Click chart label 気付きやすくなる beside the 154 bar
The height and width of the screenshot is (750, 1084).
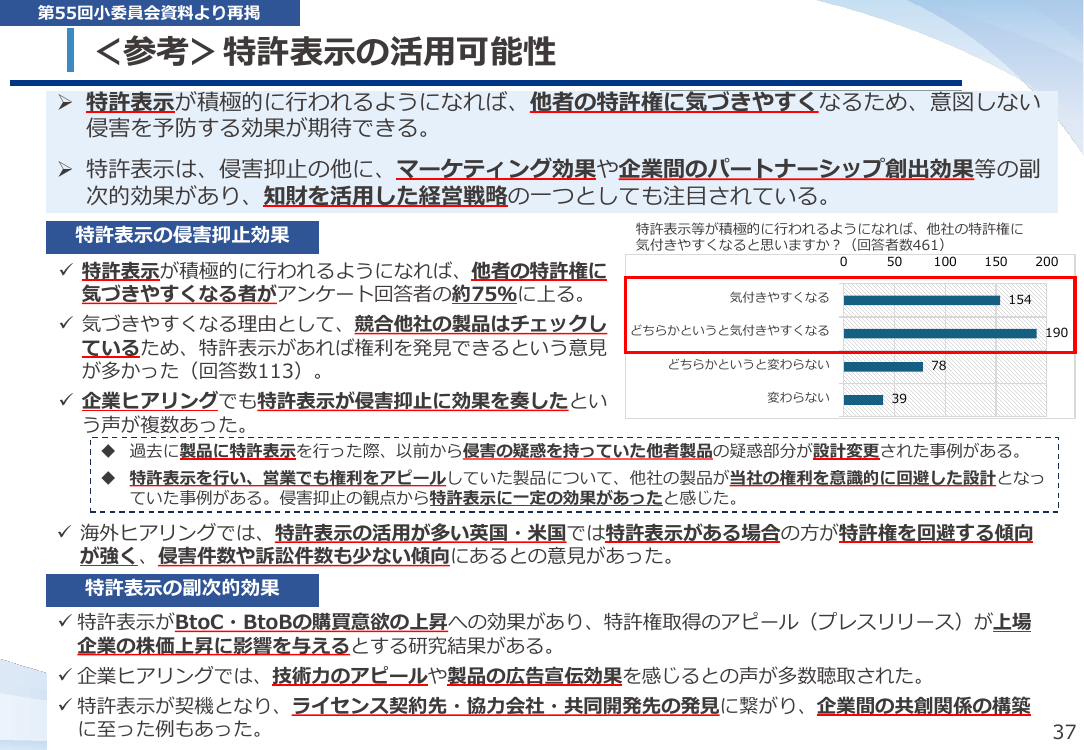click(x=779, y=297)
